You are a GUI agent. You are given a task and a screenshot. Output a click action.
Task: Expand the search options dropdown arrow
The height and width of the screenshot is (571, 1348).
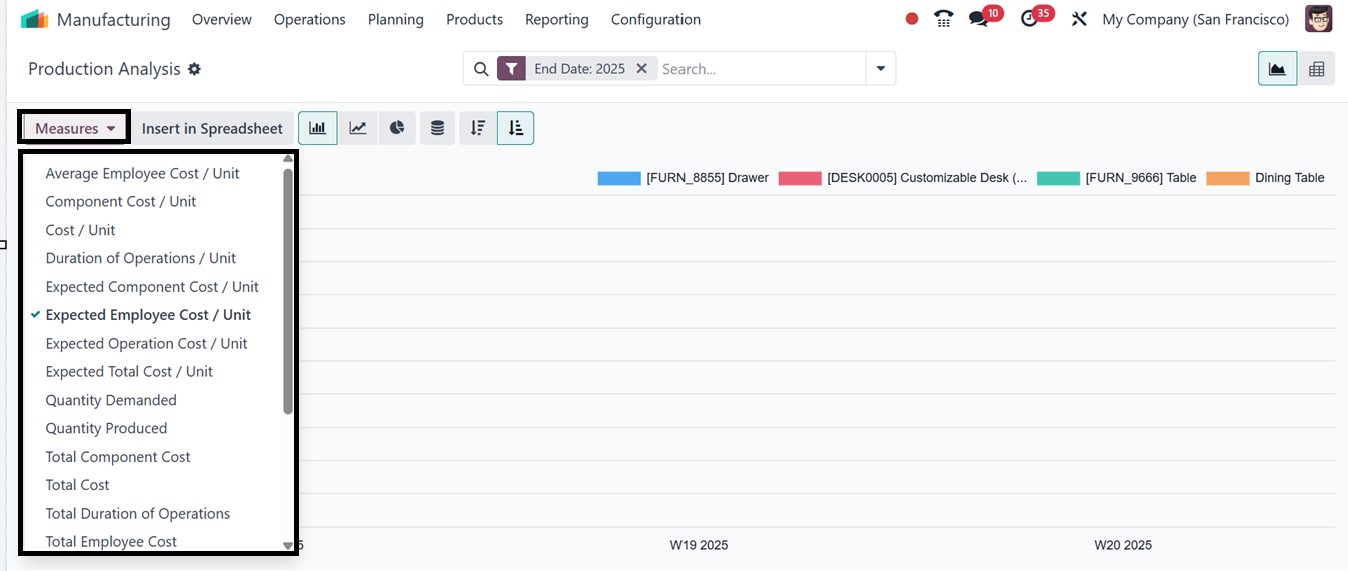tap(880, 69)
